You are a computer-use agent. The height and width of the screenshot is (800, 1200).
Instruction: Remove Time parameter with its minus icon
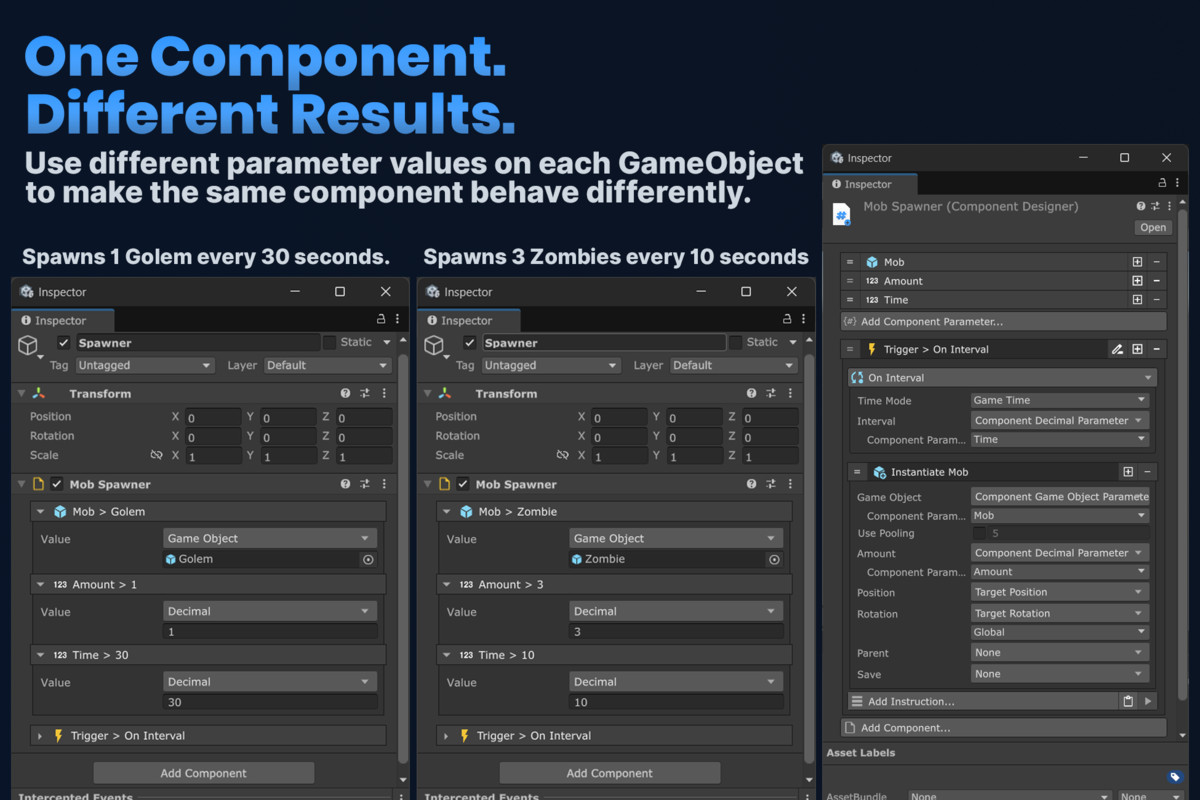1156,300
